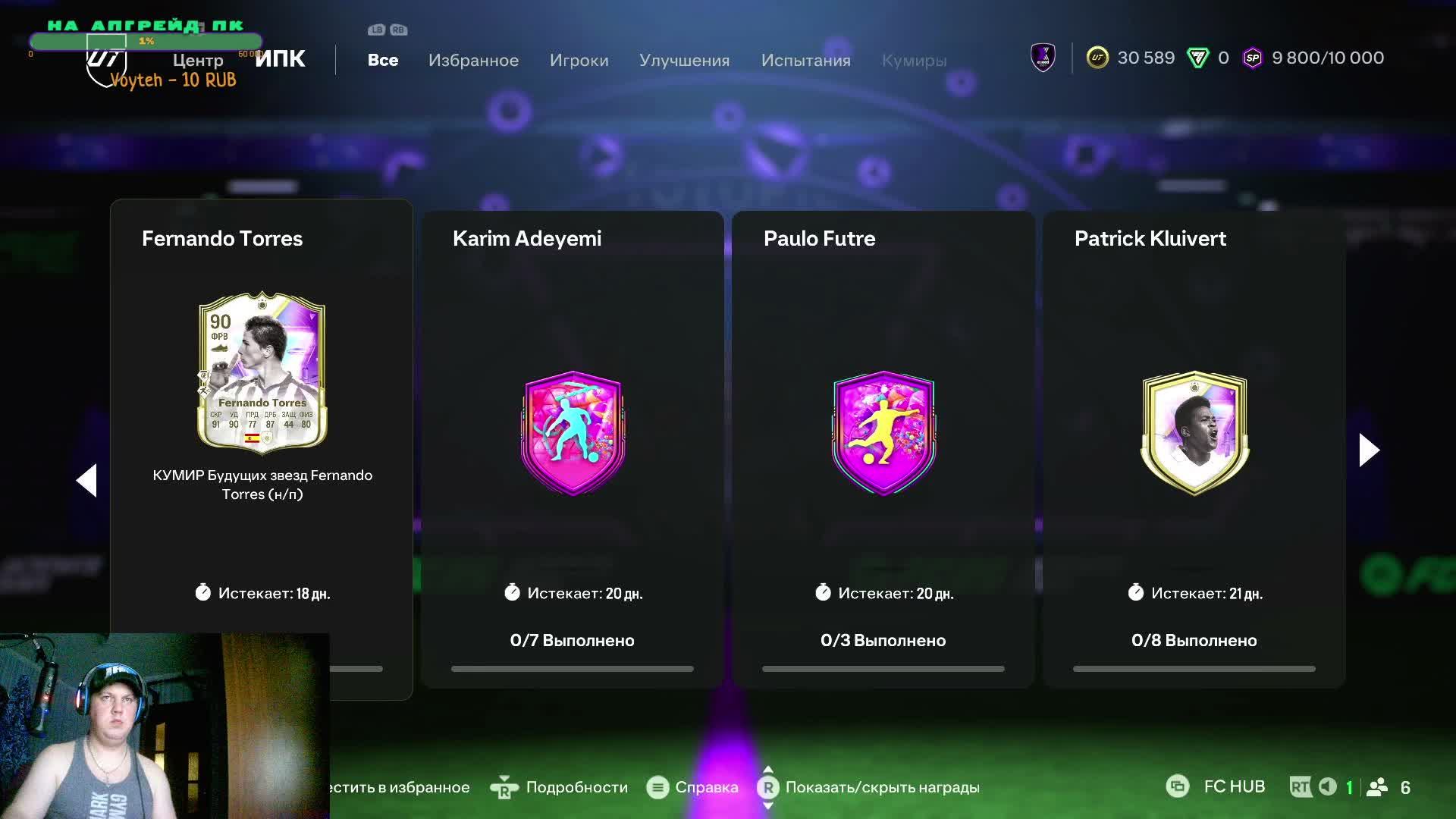Screen dimensions: 1456x819
Task: Switch to the Игроки tab
Action: pyautogui.click(x=579, y=60)
